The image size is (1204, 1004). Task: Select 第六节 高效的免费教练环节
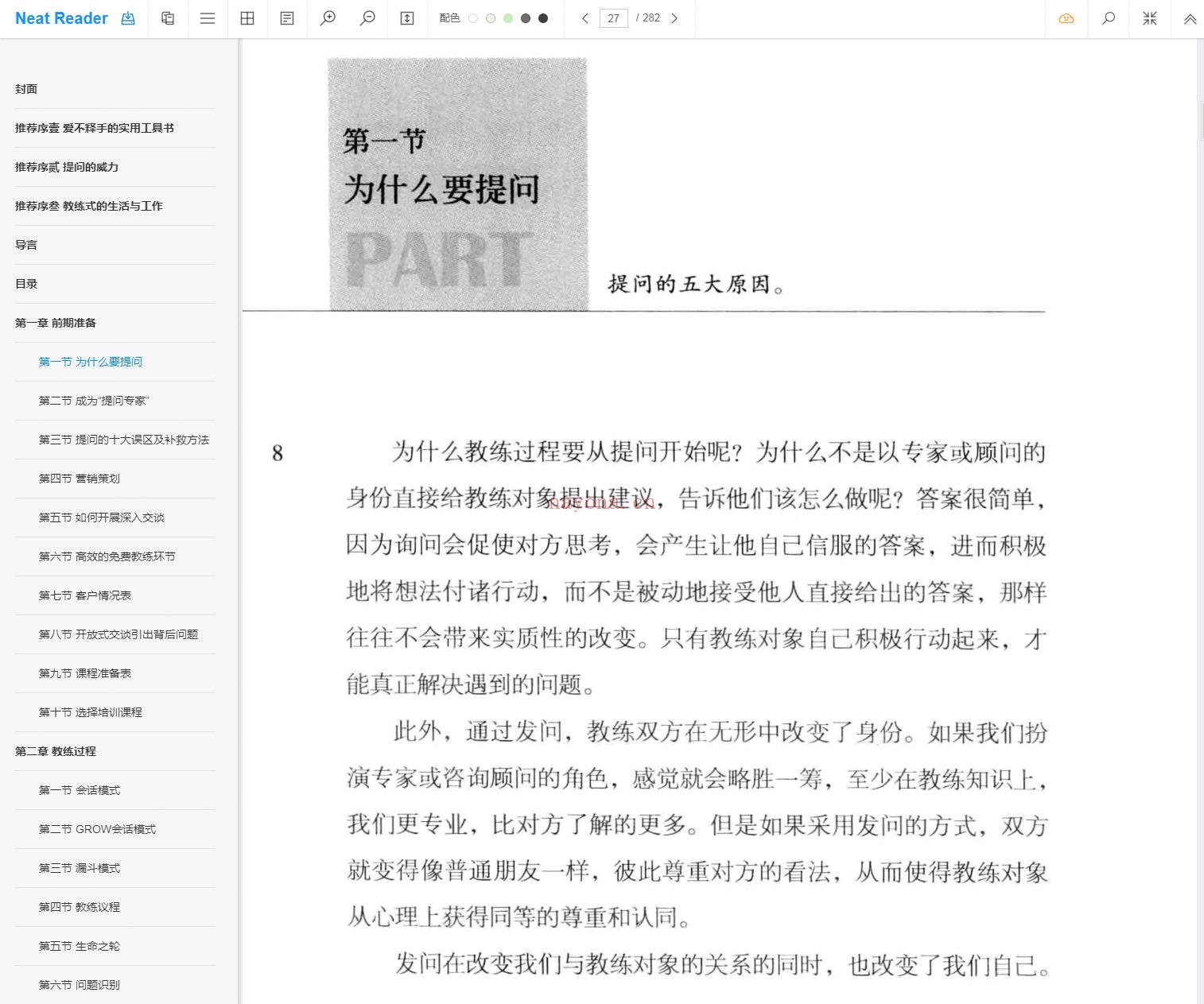tap(107, 556)
